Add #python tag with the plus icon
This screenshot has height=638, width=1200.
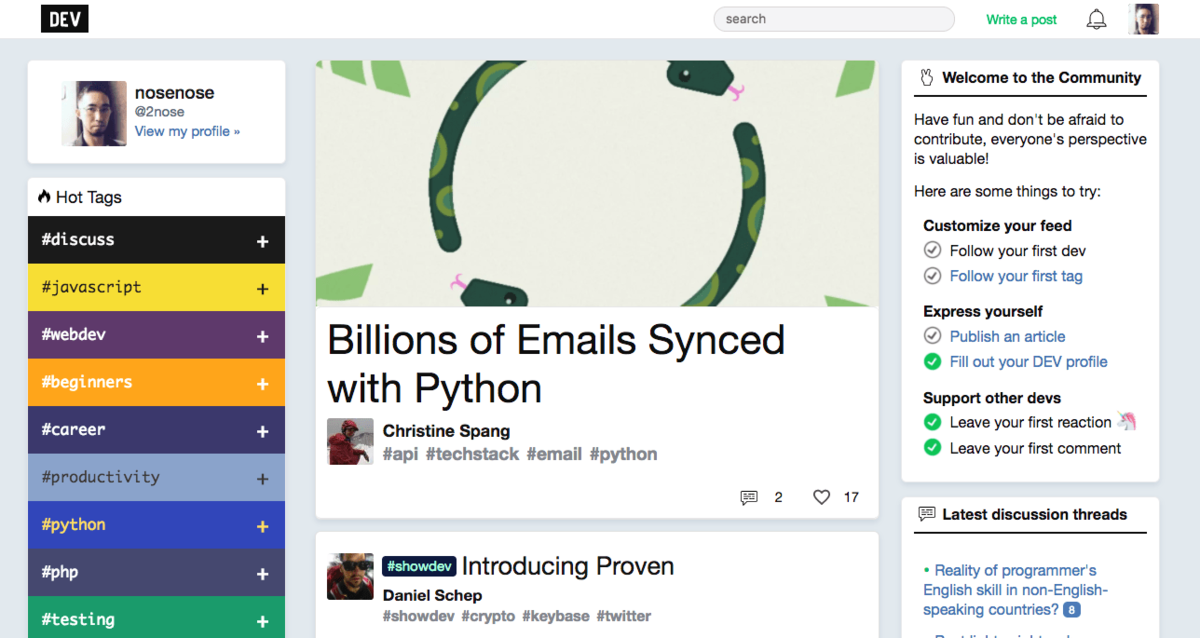coord(263,526)
